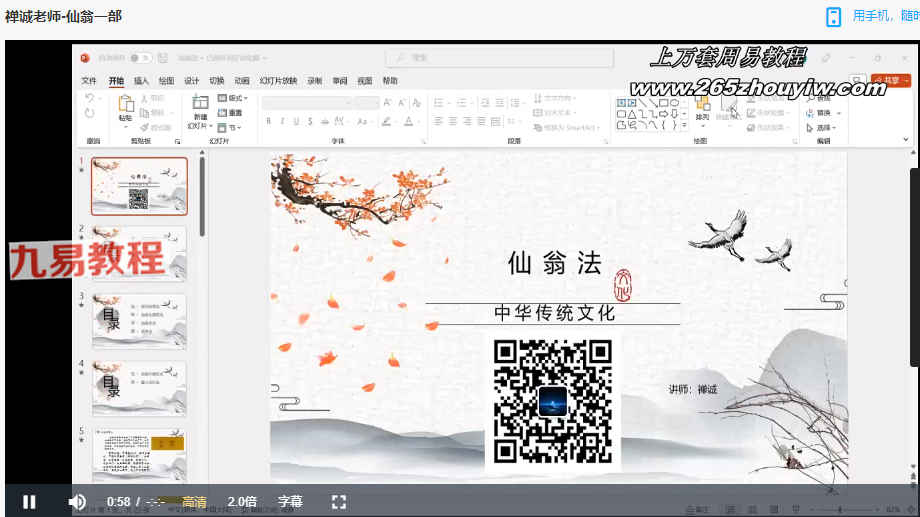This screenshot has height=517, width=920.
Task: Click the save icon in title bar
Action: click(x=163, y=58)
